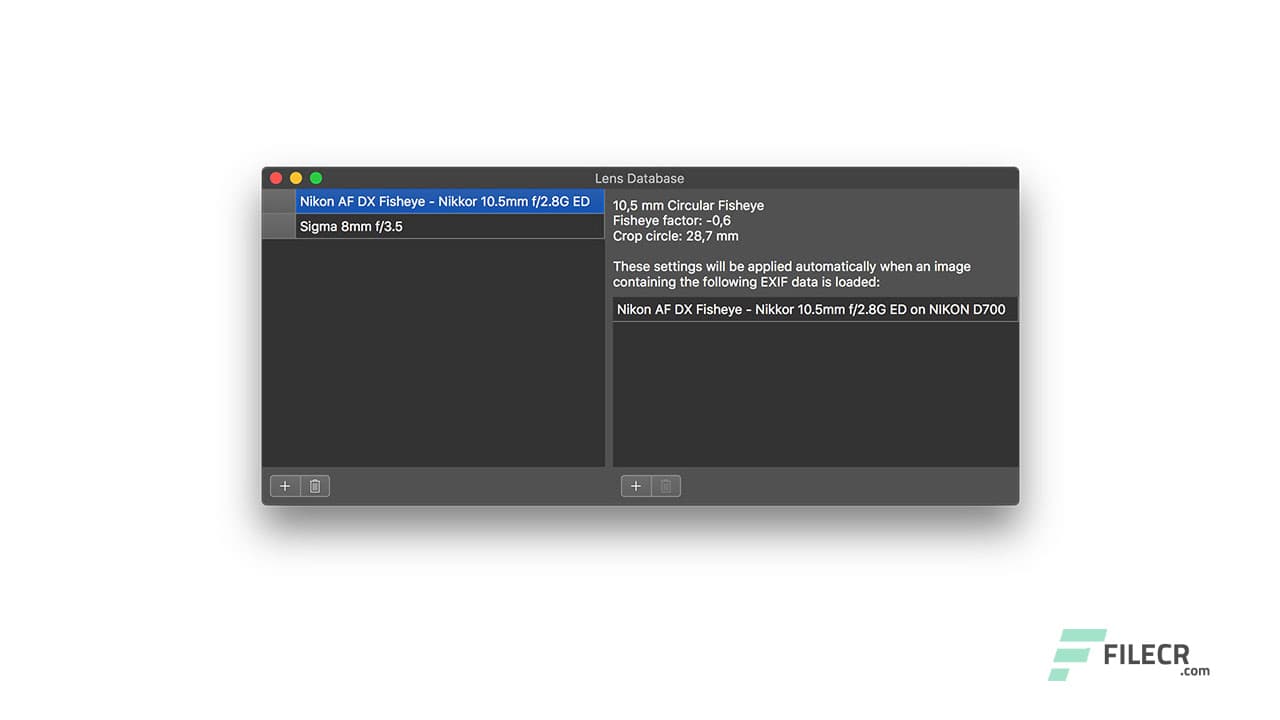Select the plus icon in the left button pair
1280x720 pixels.
[285, 485]
